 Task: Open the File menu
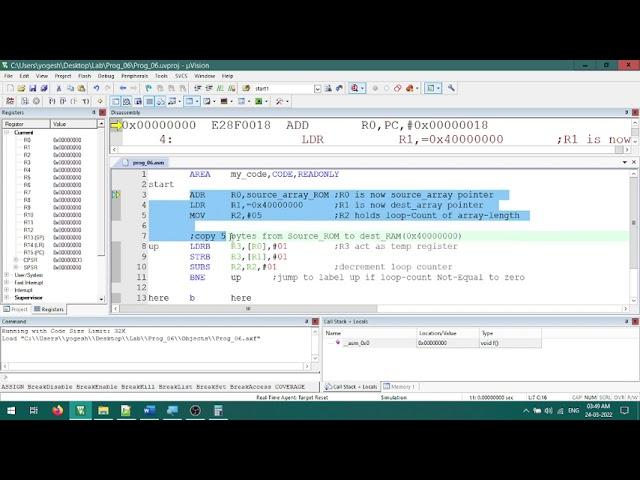8,76
